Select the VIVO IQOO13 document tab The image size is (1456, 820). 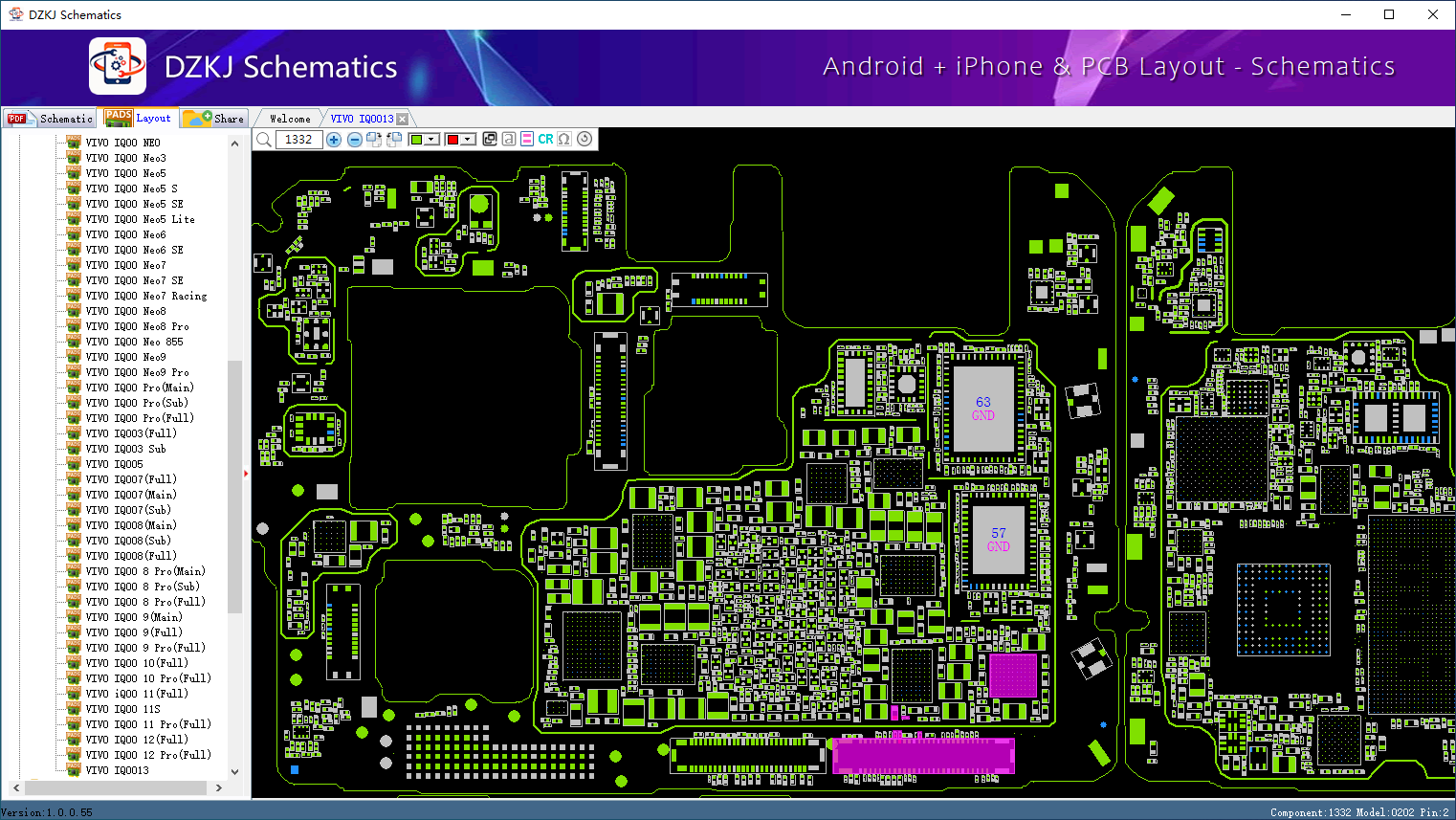pyautogui.click(x=362, y=119)
